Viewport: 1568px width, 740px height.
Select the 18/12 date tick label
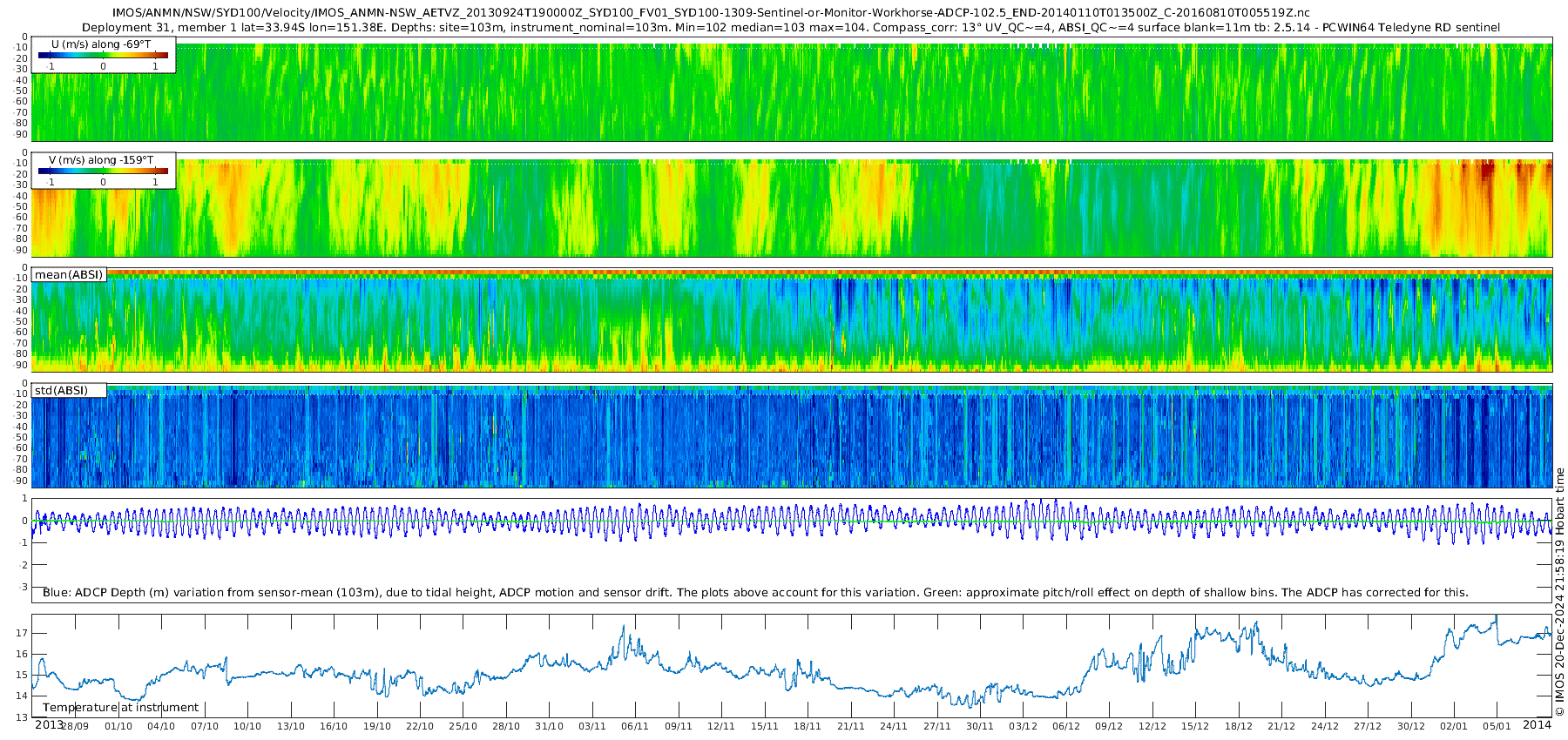1238,726
